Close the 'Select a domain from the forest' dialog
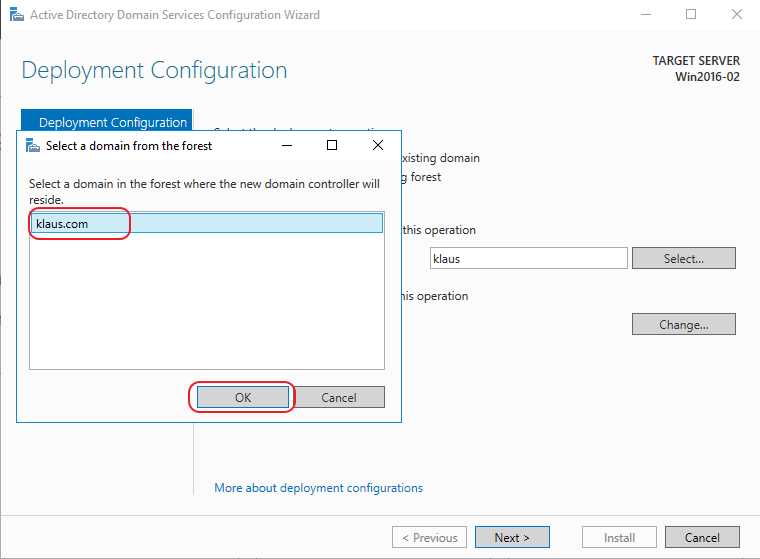Image resolution: width=760 pixels, height=559 pixels. click(378, 145)
